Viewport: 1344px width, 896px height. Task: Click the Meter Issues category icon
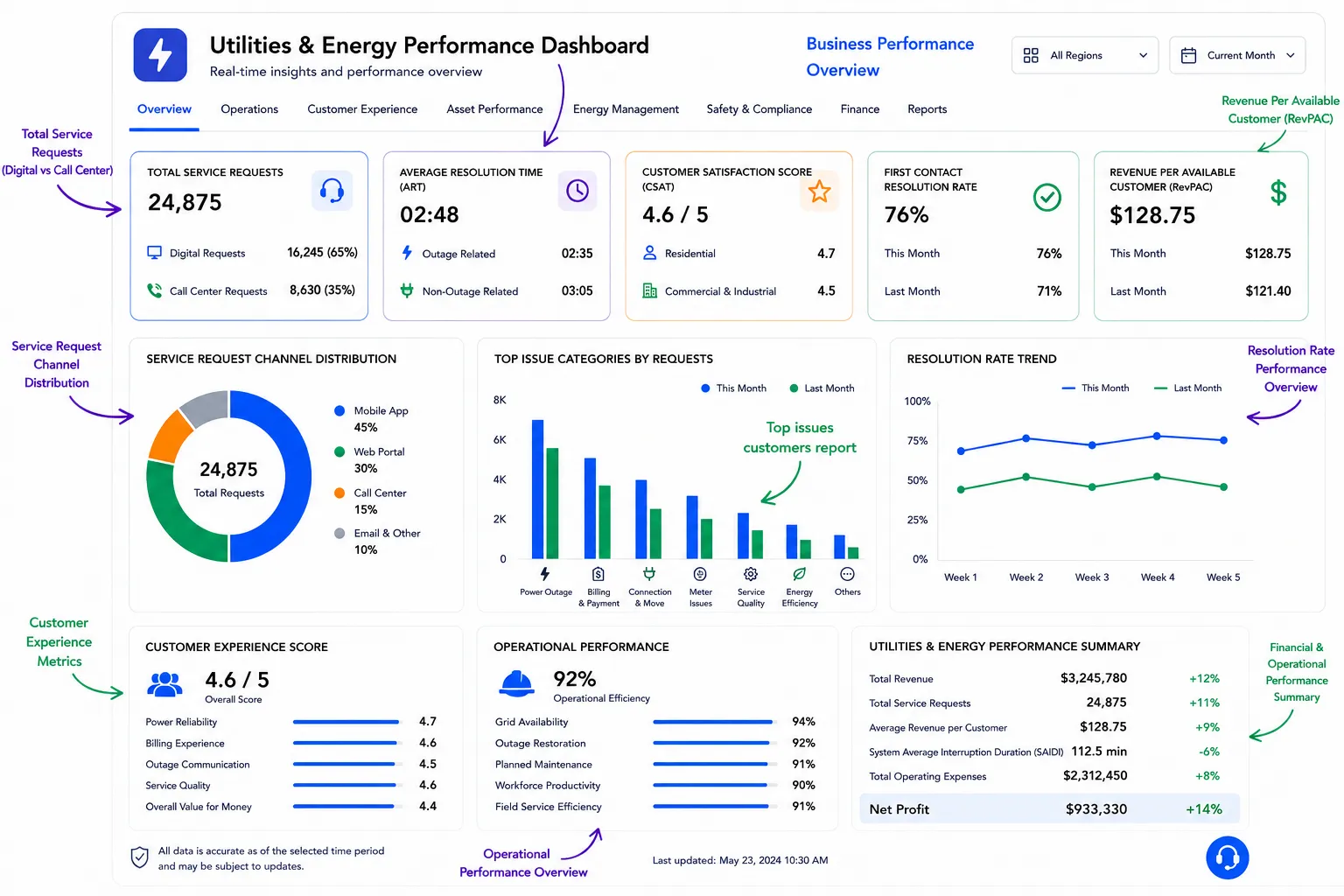pyautogui.click(x=700, y=574)
